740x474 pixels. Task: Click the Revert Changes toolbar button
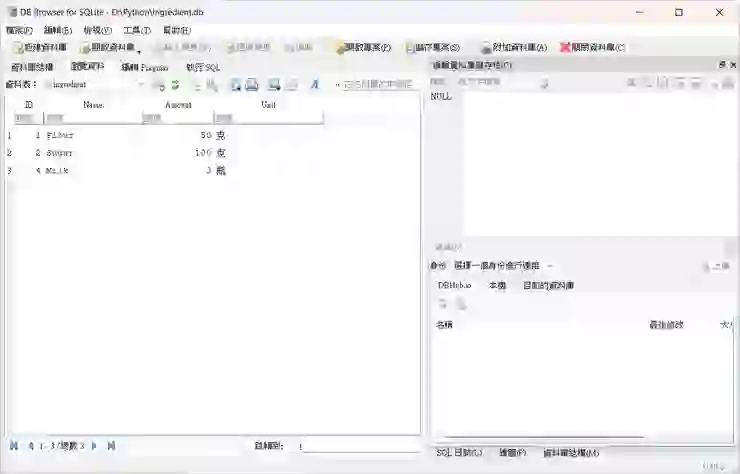(248, 48)
